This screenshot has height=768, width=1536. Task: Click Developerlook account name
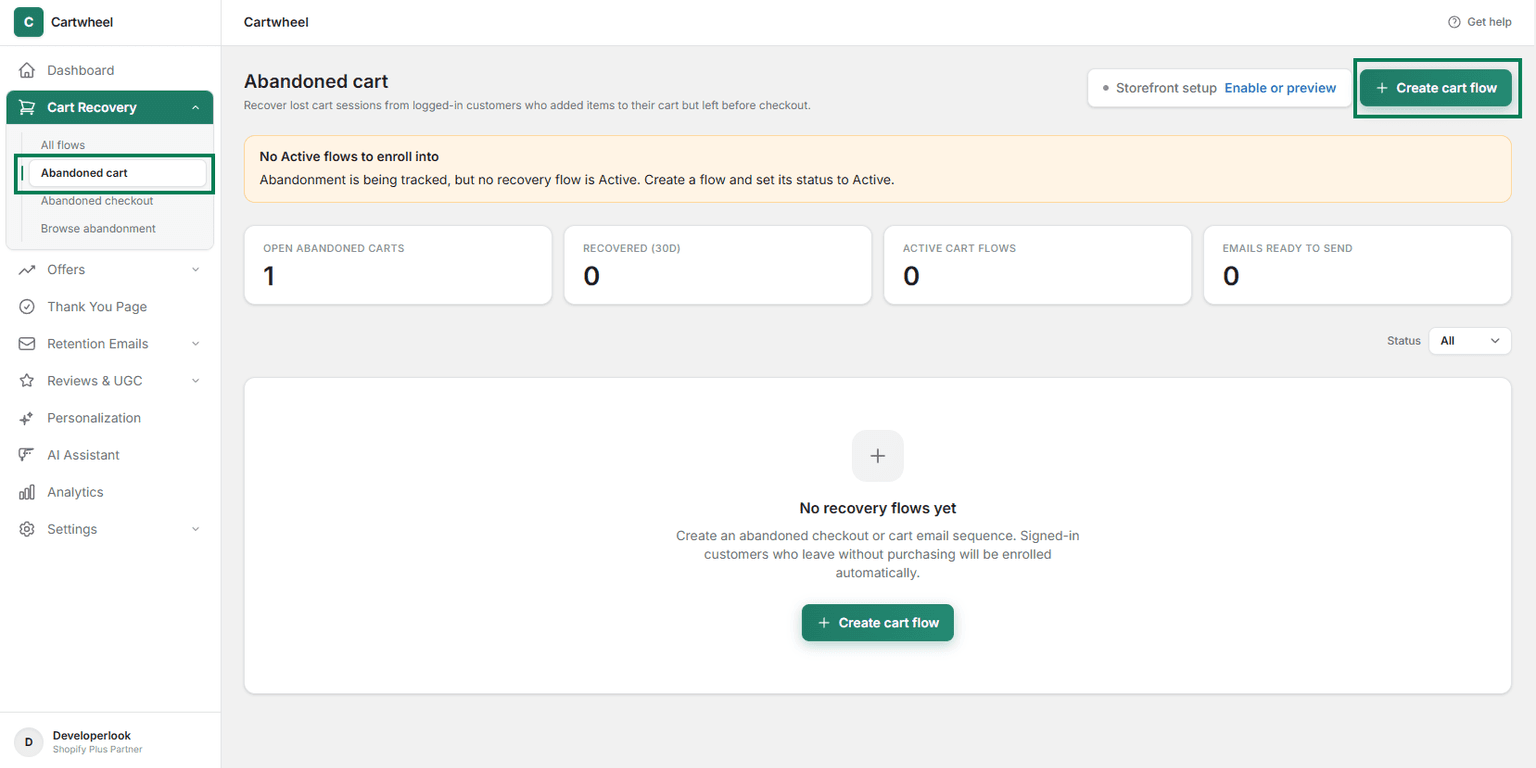tap(92, 736)
